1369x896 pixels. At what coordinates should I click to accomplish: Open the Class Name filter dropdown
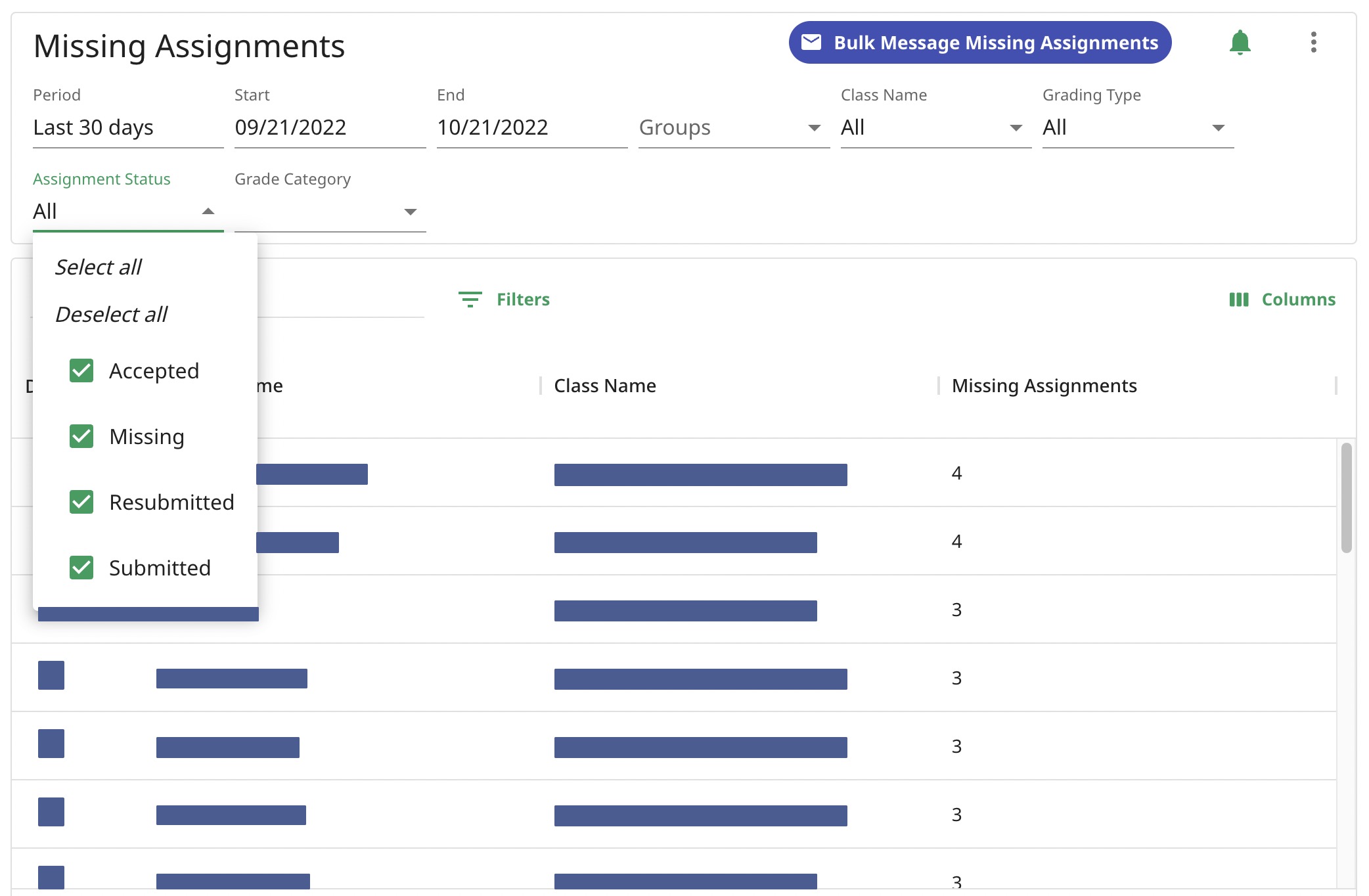[1017, 127]
